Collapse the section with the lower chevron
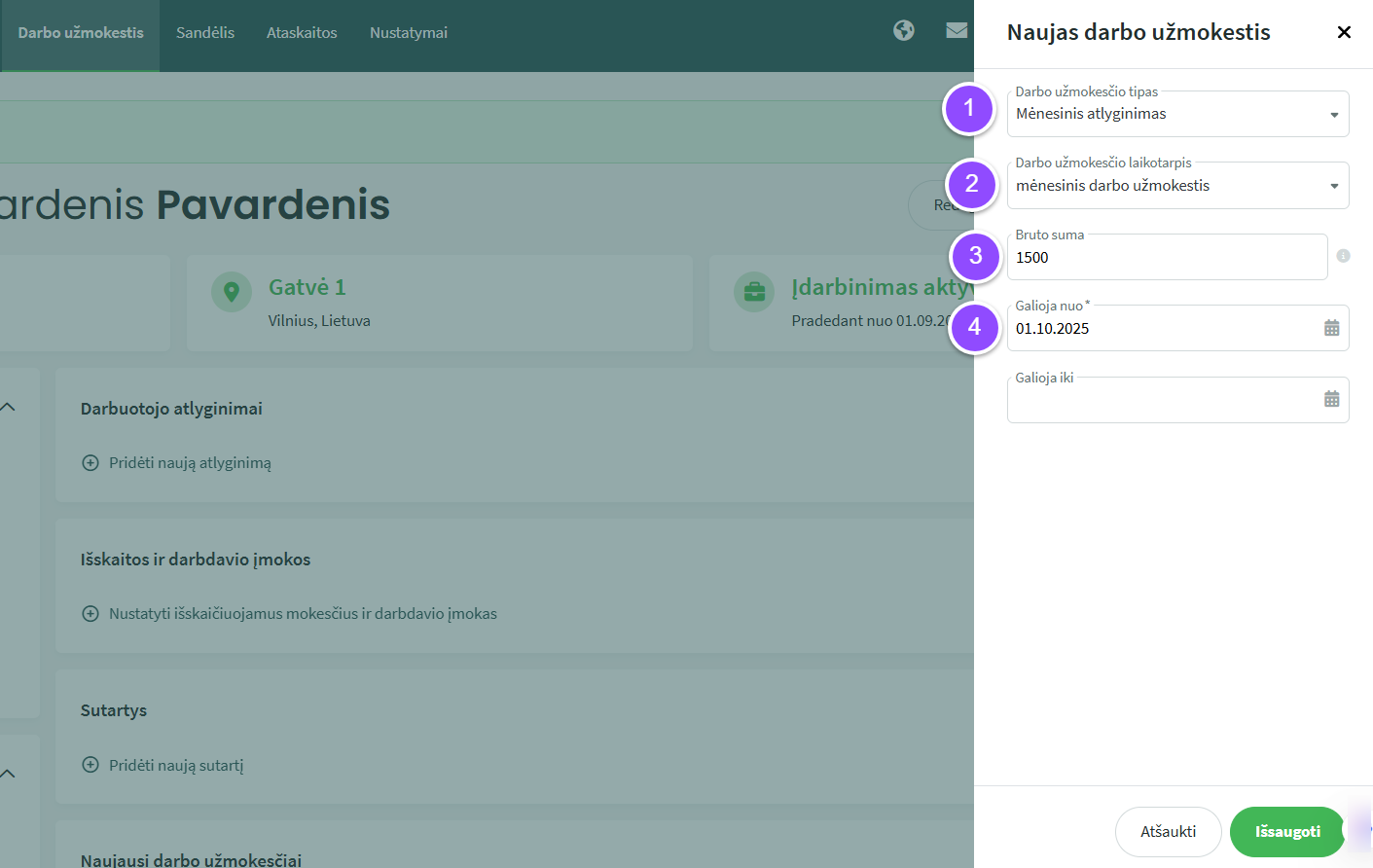This screenshot has width=1373, height=868. [9, 774]
